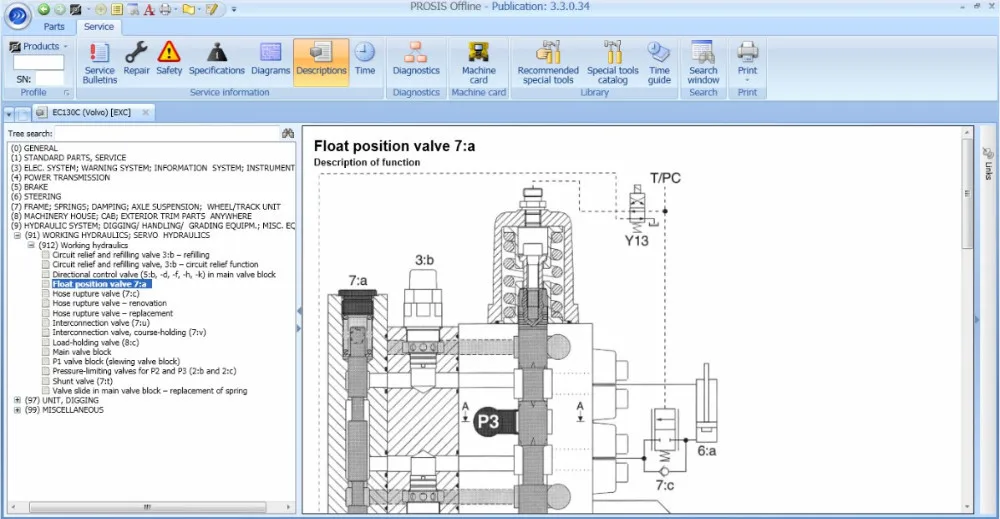Image resolution: width=1000 pixels, height=519 pixels.
Task: Open the Special tools catalog
Action: point(613,62)
